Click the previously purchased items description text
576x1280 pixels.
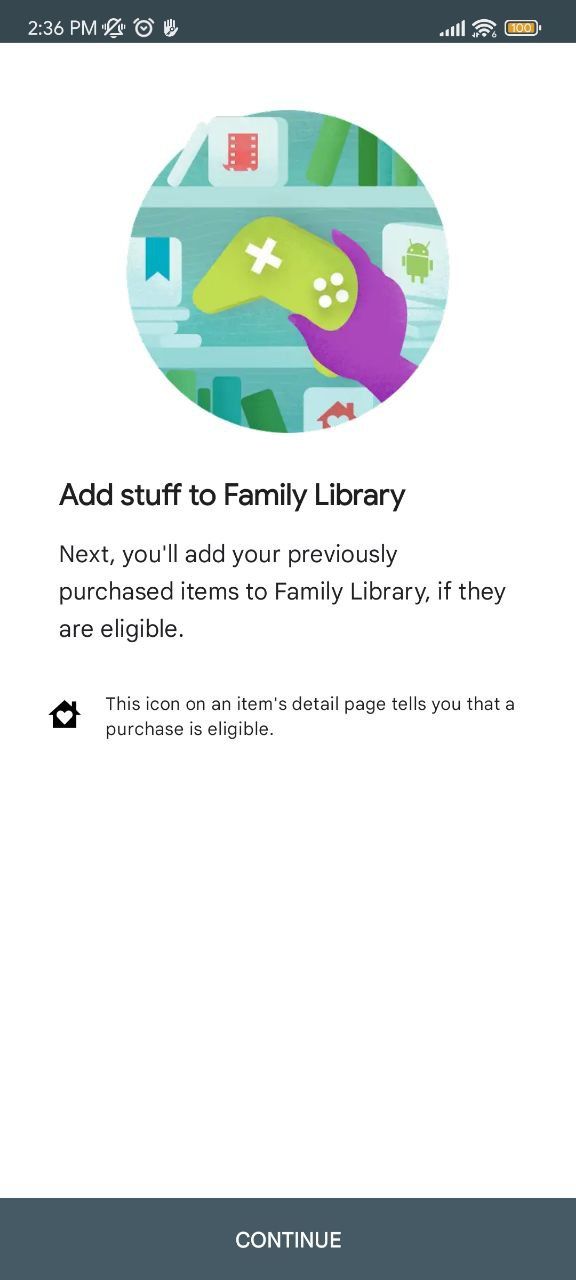[283, 590]
